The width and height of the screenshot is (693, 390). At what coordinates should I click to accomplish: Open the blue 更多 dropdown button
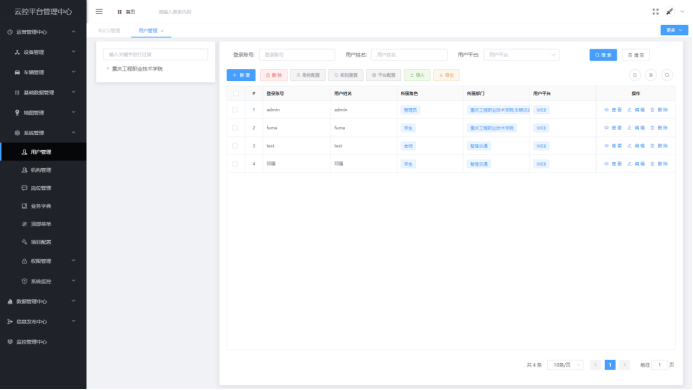pyautogui.click(x=674, y=30)
